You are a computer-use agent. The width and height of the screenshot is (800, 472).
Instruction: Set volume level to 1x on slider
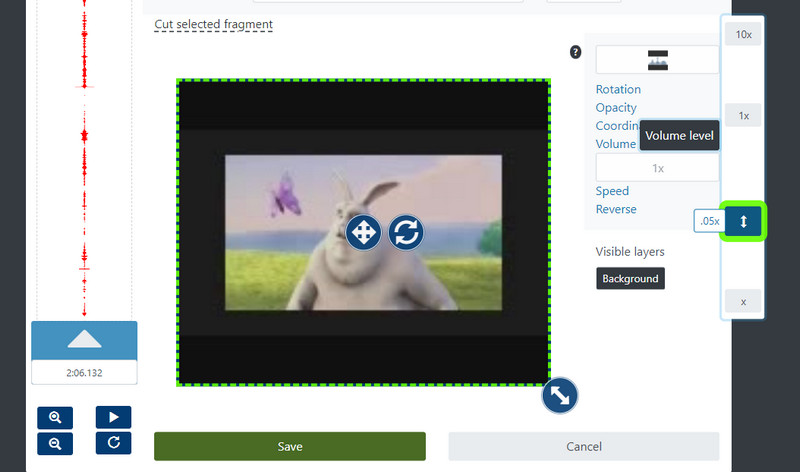(743, 116)
